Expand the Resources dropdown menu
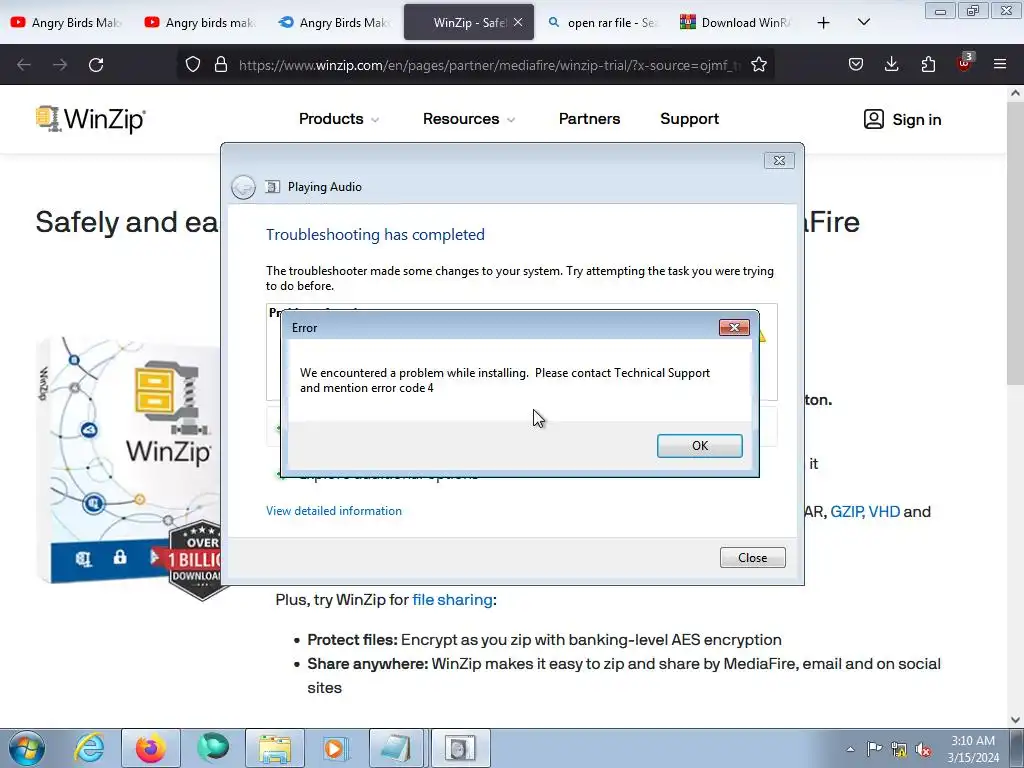 [468, 119]
